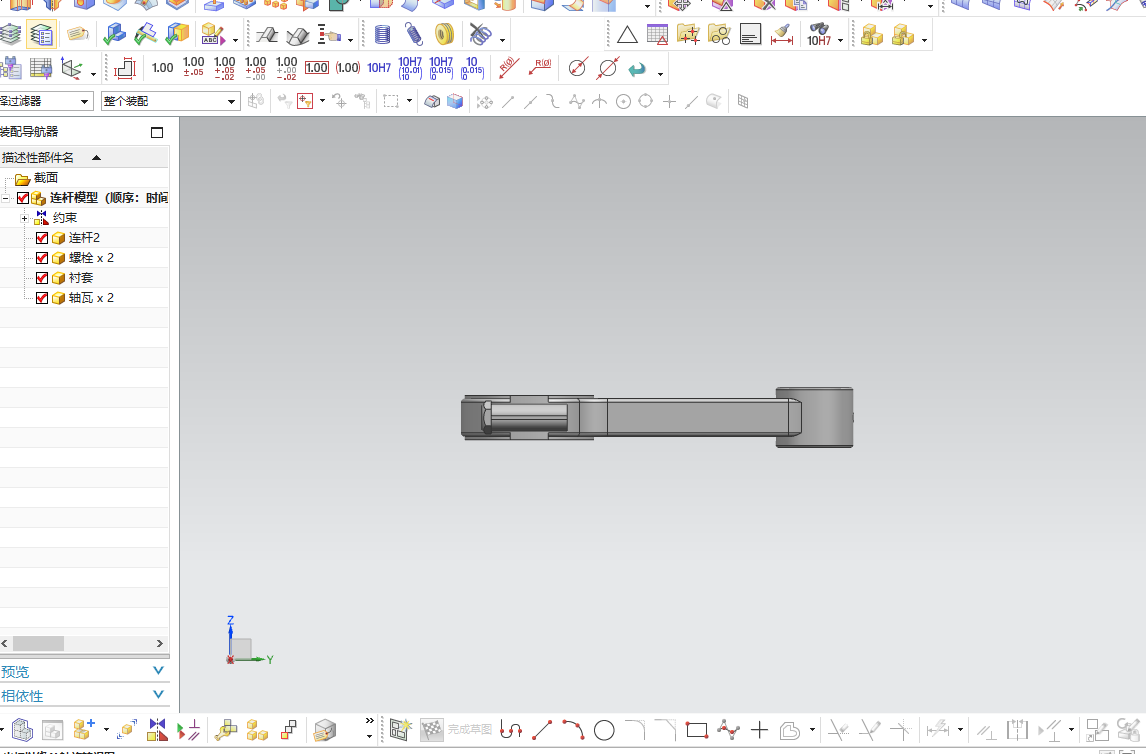Click the navigator horizontal scrollbar thumb
The image size is (1146, 754).
click(x=38, y=644)
